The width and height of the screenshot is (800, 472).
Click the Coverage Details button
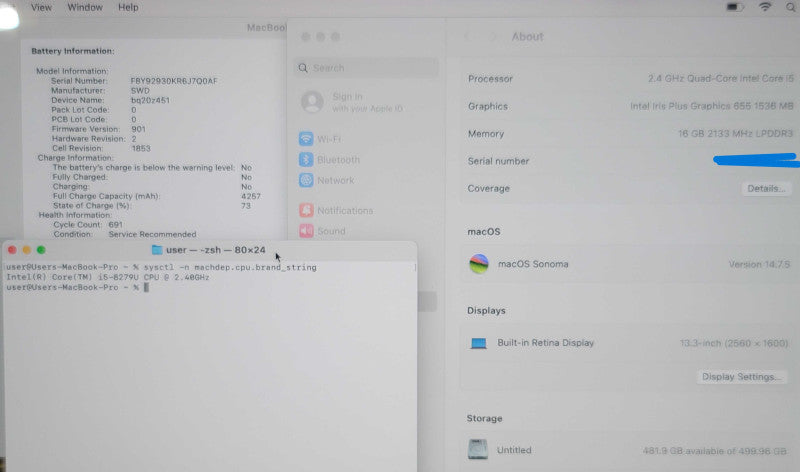click(765, 188)
